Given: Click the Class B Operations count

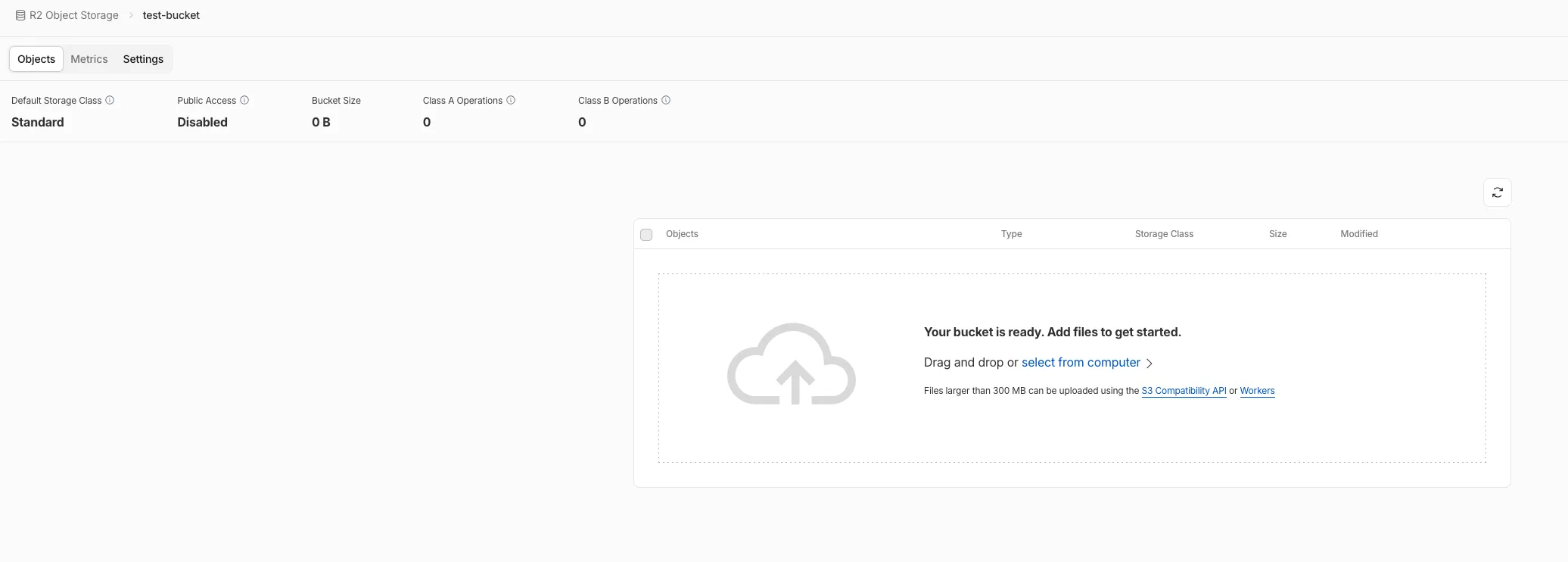Looking at the screenshot, I should click(582, 122).
